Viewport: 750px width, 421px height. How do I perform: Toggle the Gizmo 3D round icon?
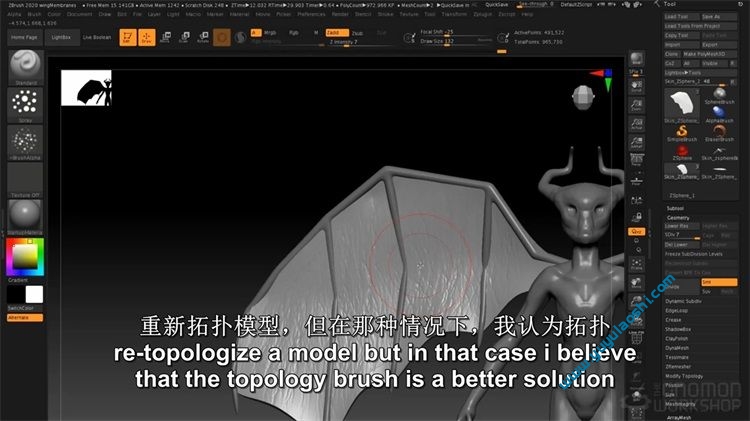coord(221,37)
